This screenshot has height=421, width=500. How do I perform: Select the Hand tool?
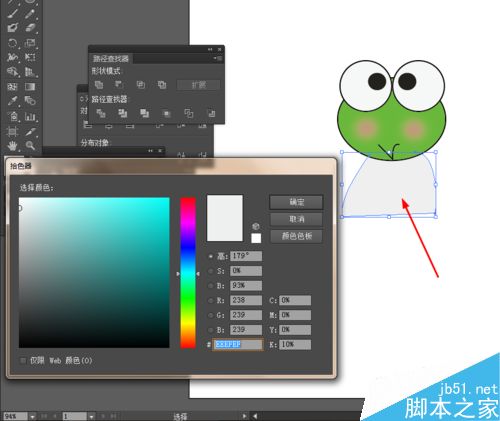point(13,146)
